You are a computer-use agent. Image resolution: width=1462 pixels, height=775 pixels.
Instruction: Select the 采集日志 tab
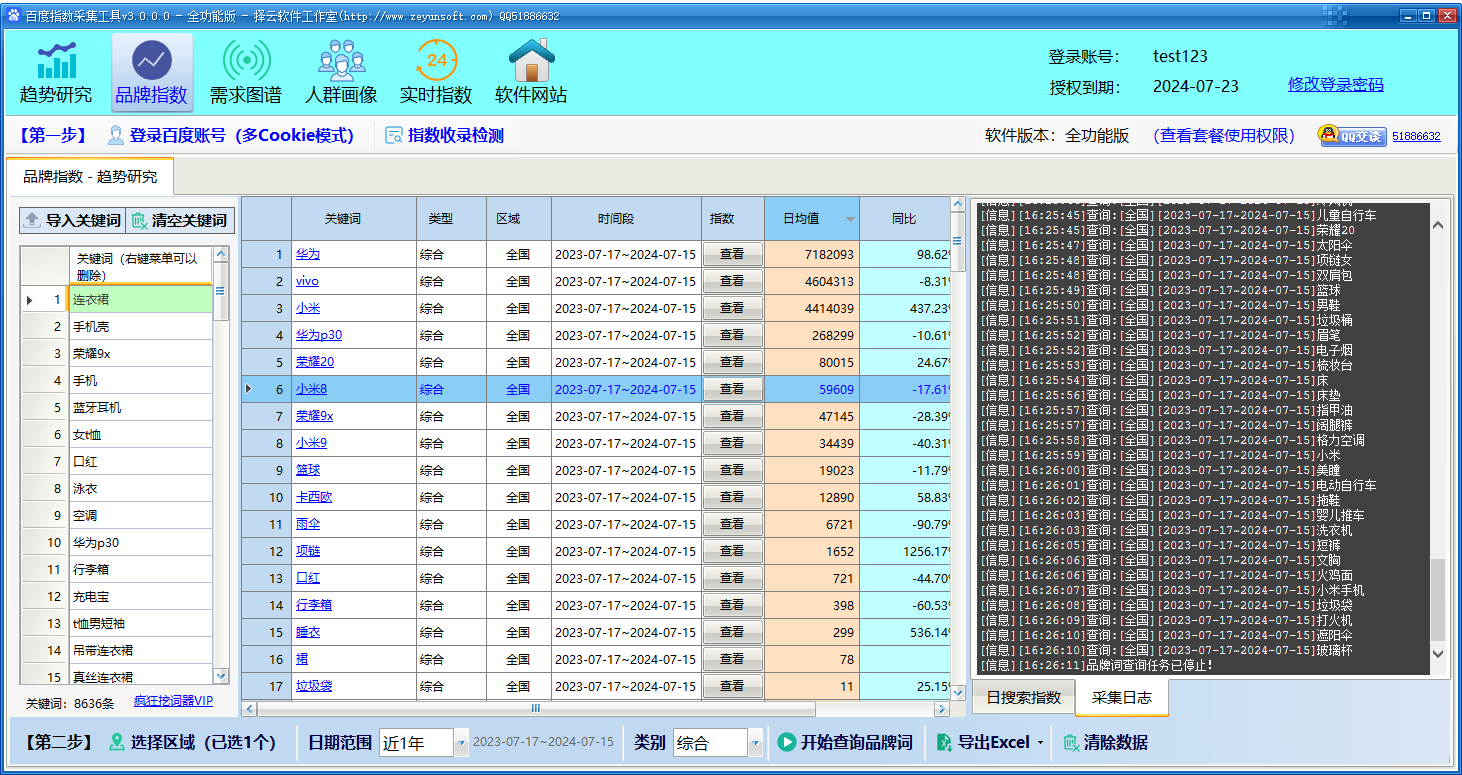(1122, 698)
